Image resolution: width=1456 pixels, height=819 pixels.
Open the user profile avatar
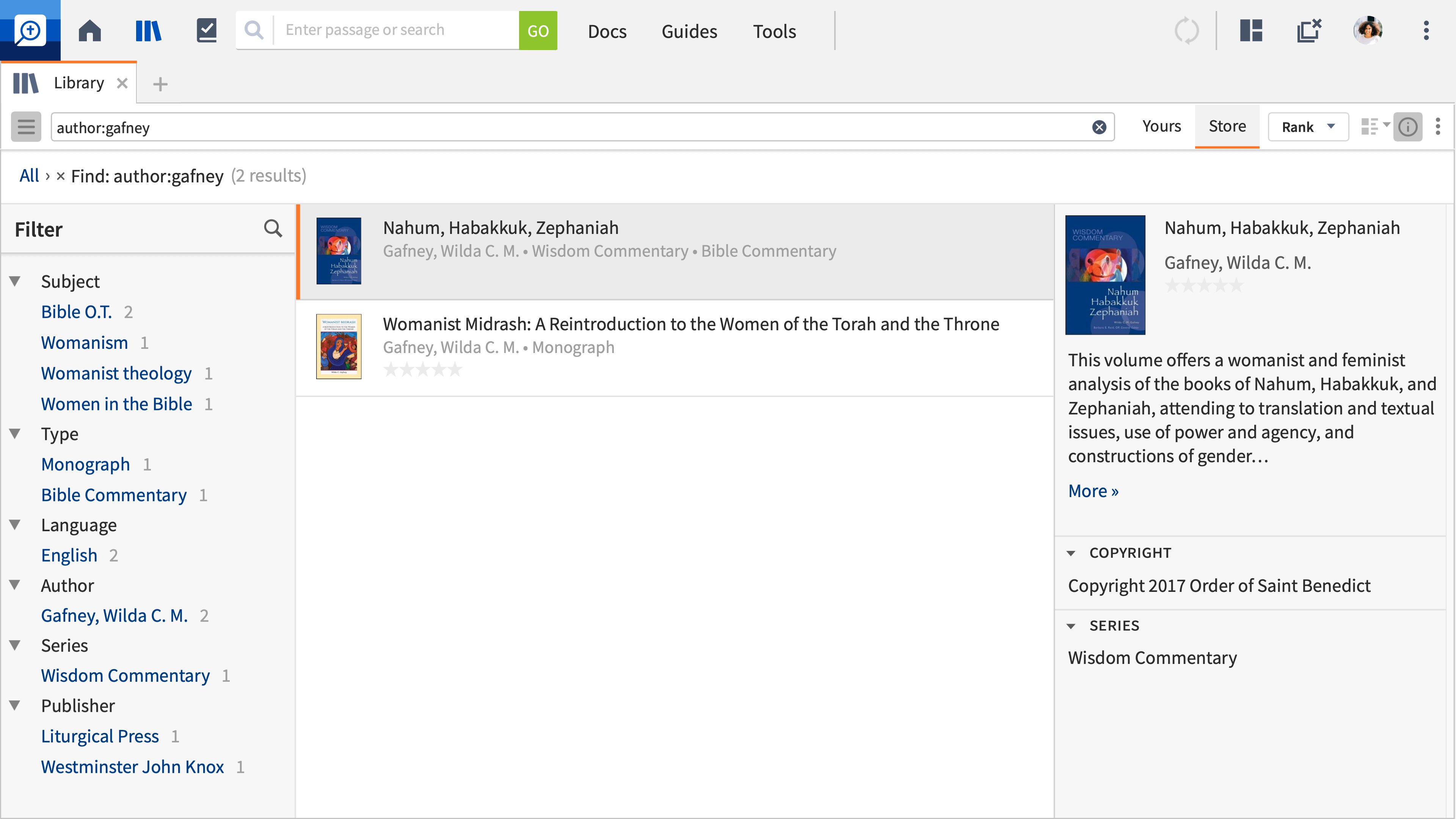(x=1367, y=30)
